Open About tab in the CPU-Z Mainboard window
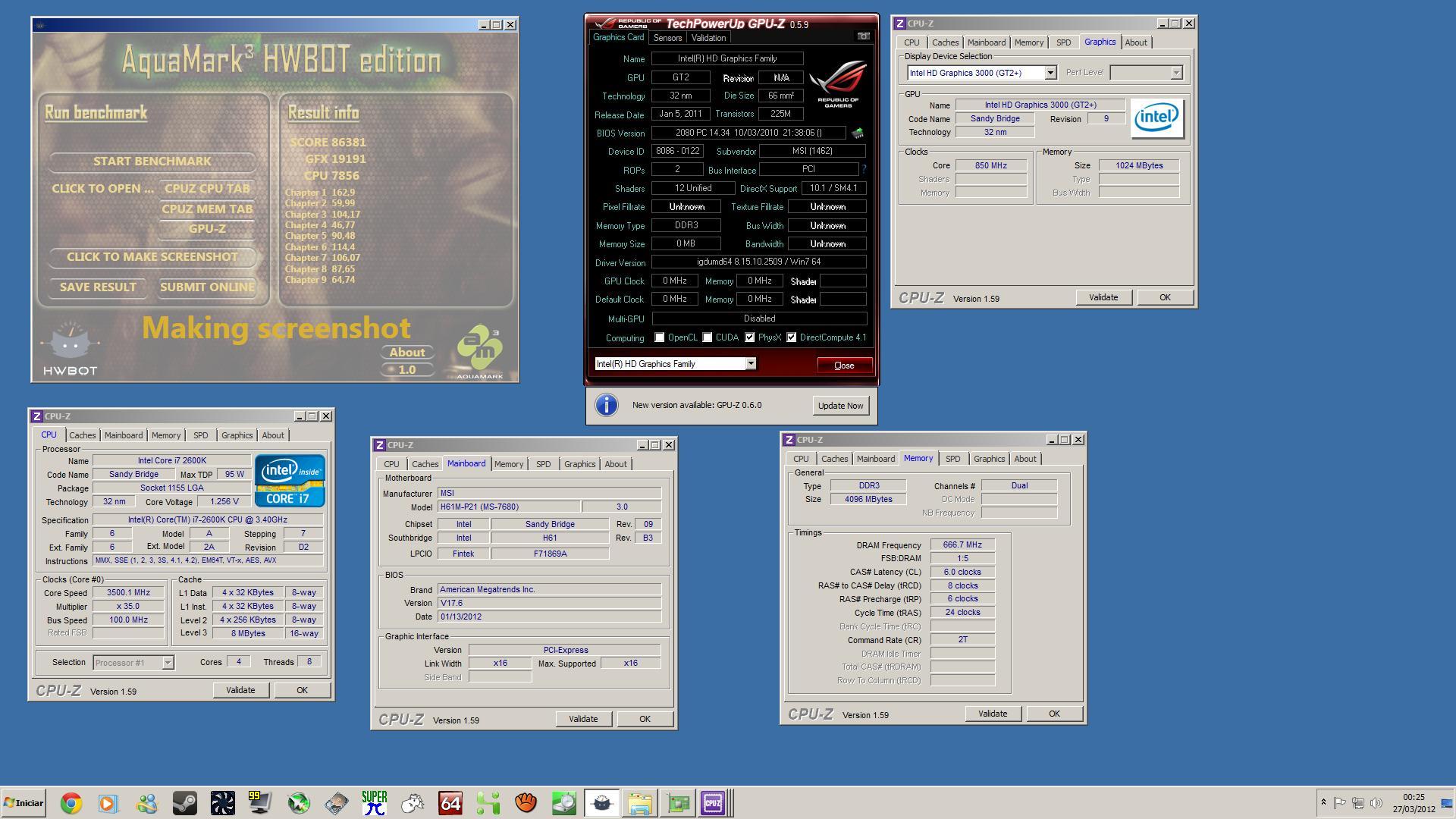 point(616,464)
